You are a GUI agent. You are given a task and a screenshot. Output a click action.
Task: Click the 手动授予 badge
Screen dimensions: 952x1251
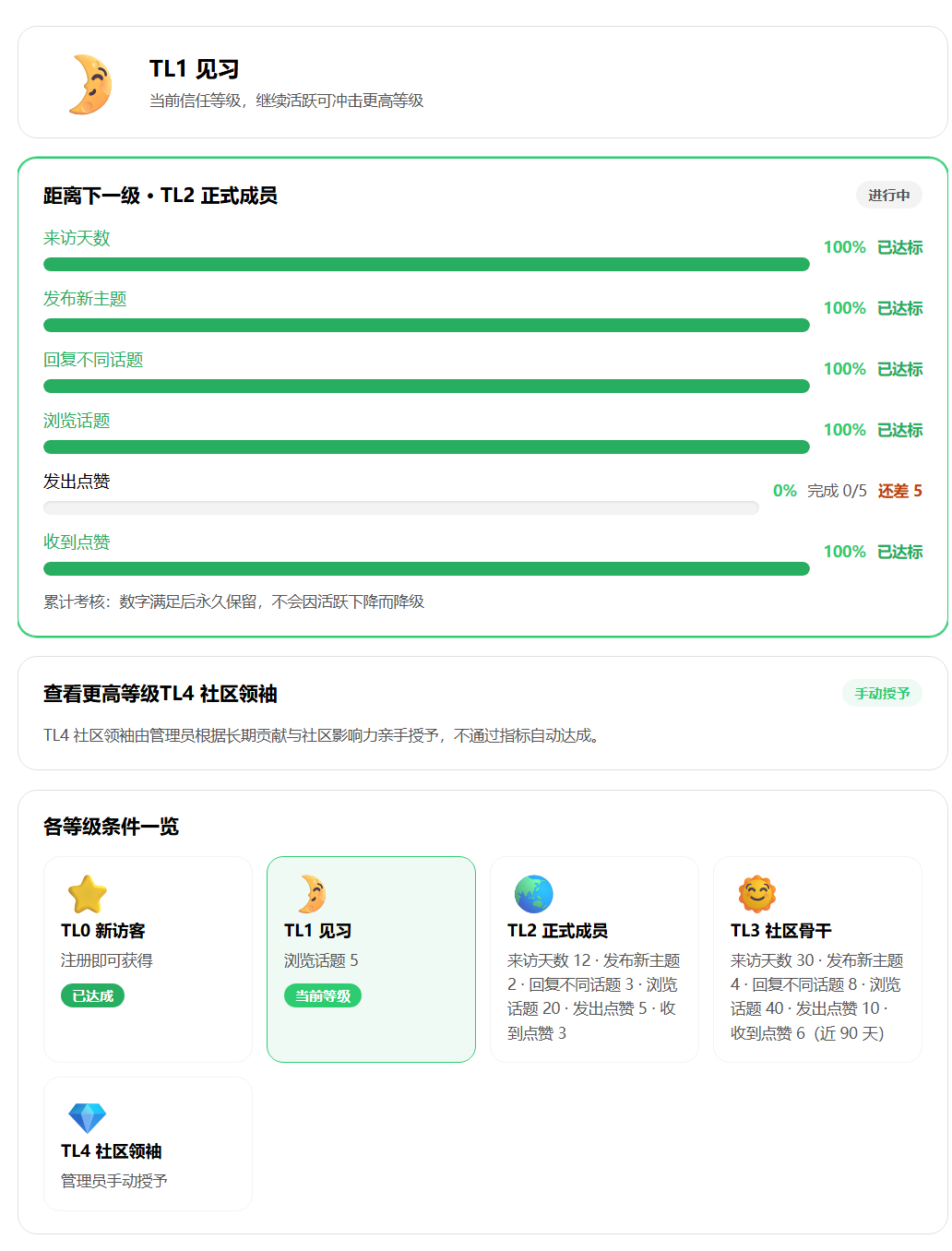882,693
